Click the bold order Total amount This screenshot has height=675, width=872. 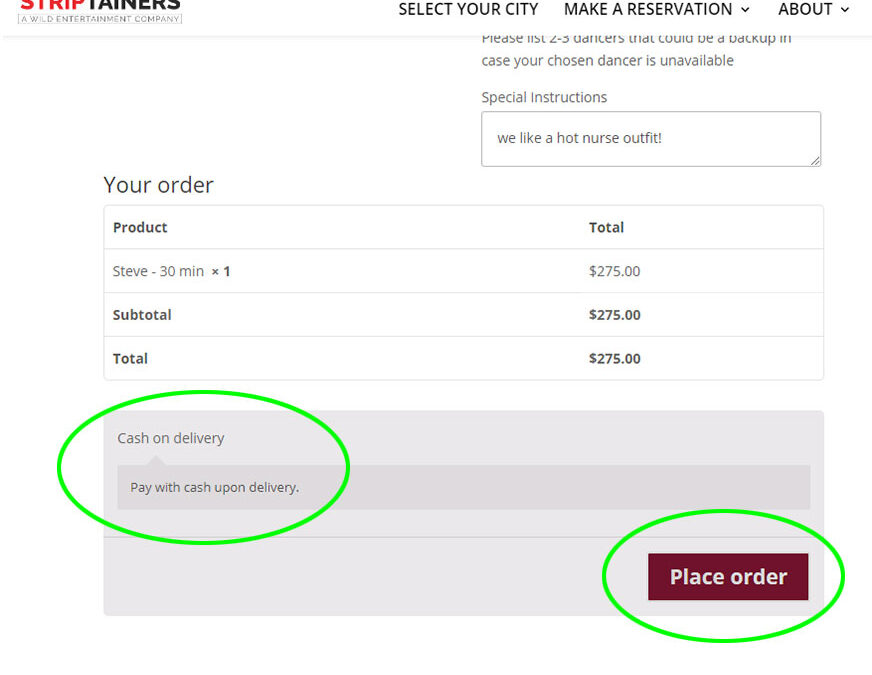click(615, 359)
